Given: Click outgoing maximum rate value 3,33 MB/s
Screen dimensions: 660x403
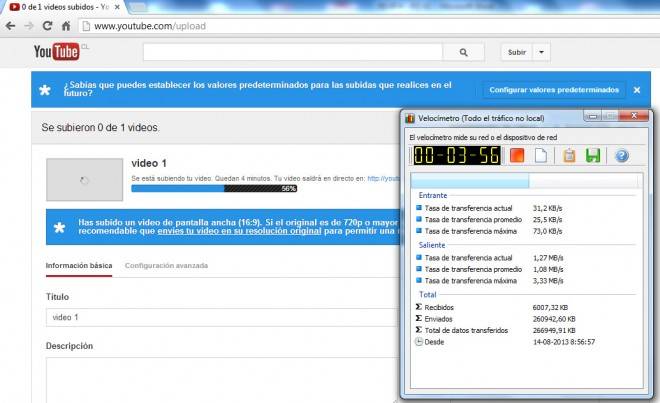Looking at the screenshot, I should [548, 281].
